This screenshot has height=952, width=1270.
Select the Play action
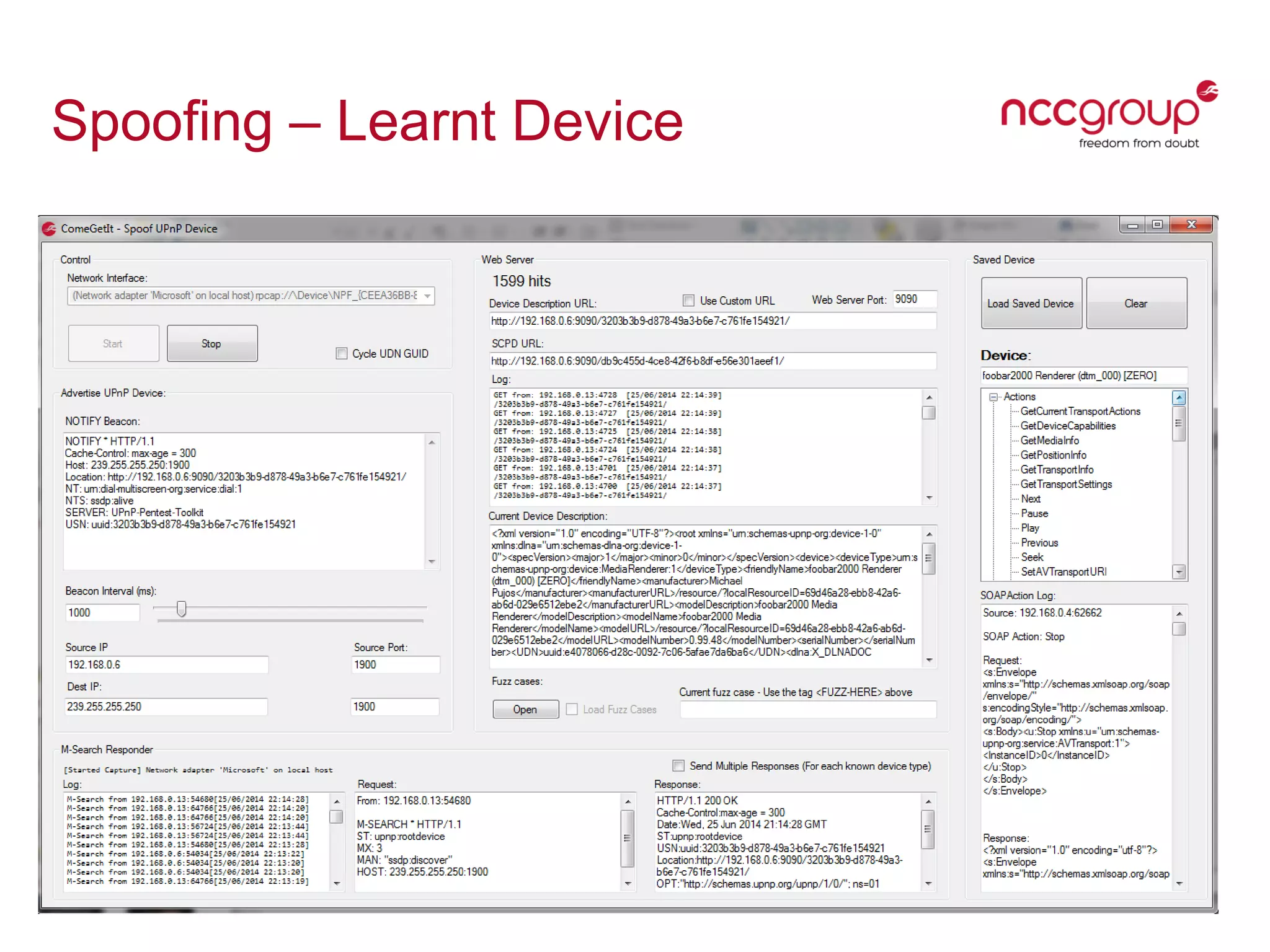pos(1030,528)
